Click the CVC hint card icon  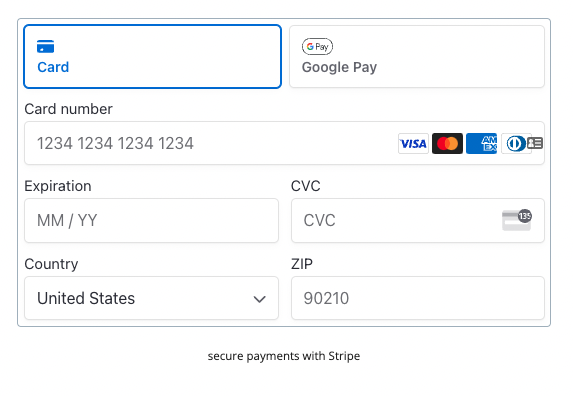pyautogui.click(x=517, y=220)
